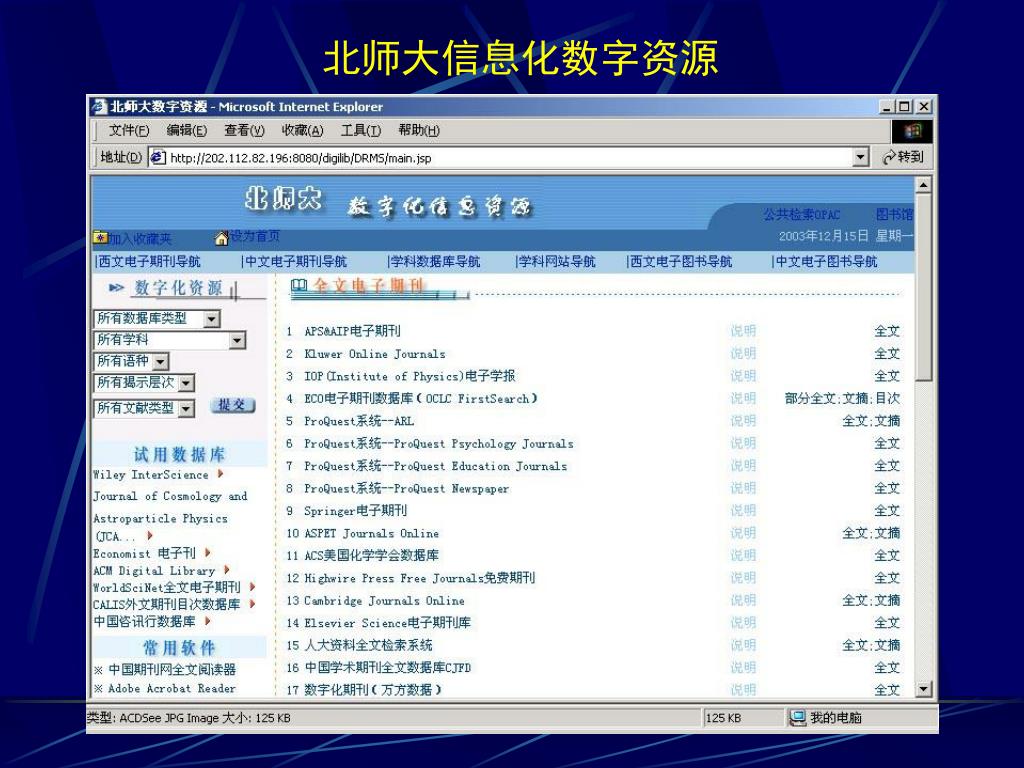Click red arrow next to ACM Digital Library
The image size is (1024, 768).
(x=226, y=569)
